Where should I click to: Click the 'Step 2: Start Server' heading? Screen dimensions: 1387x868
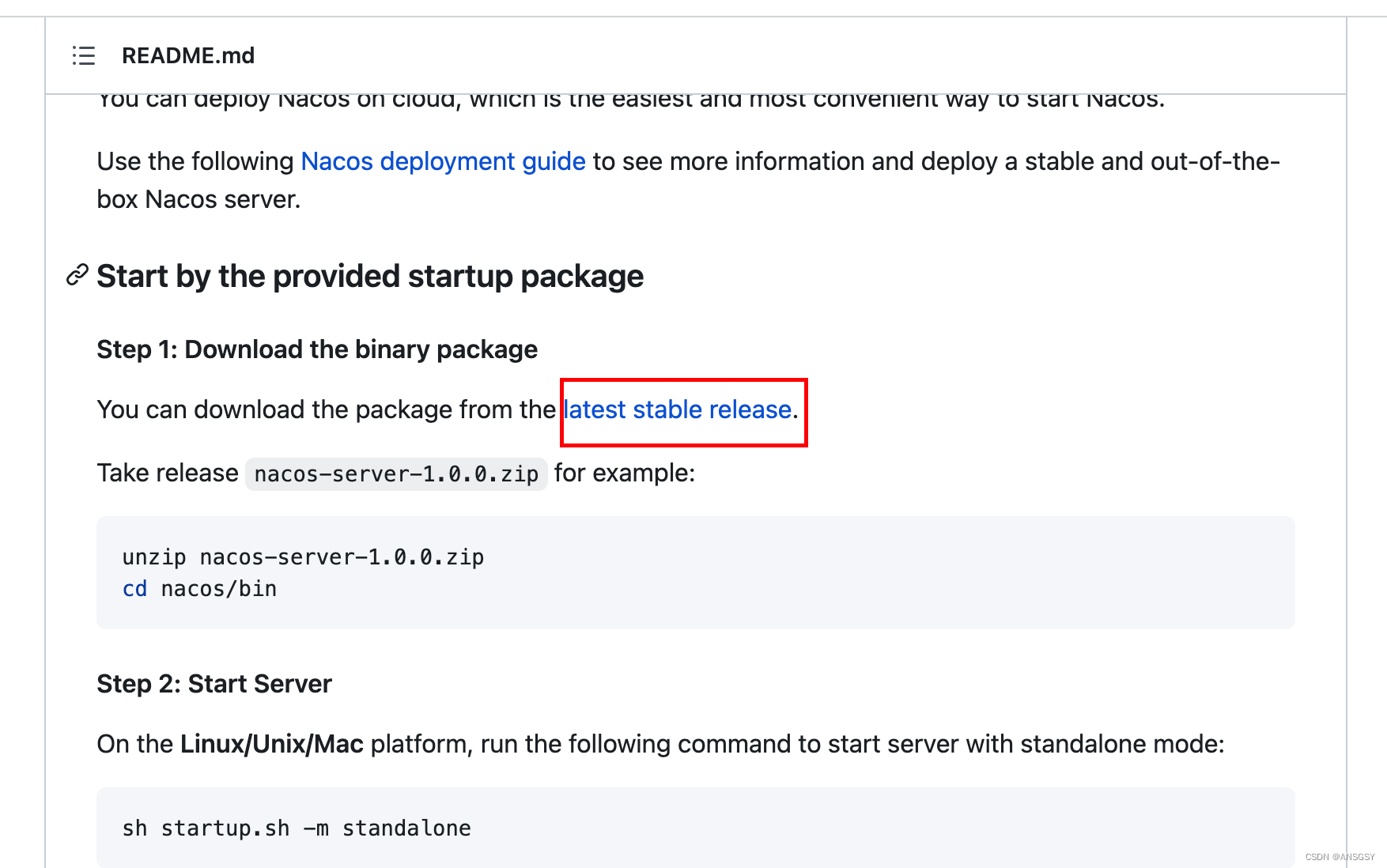(x=214, y=684)
